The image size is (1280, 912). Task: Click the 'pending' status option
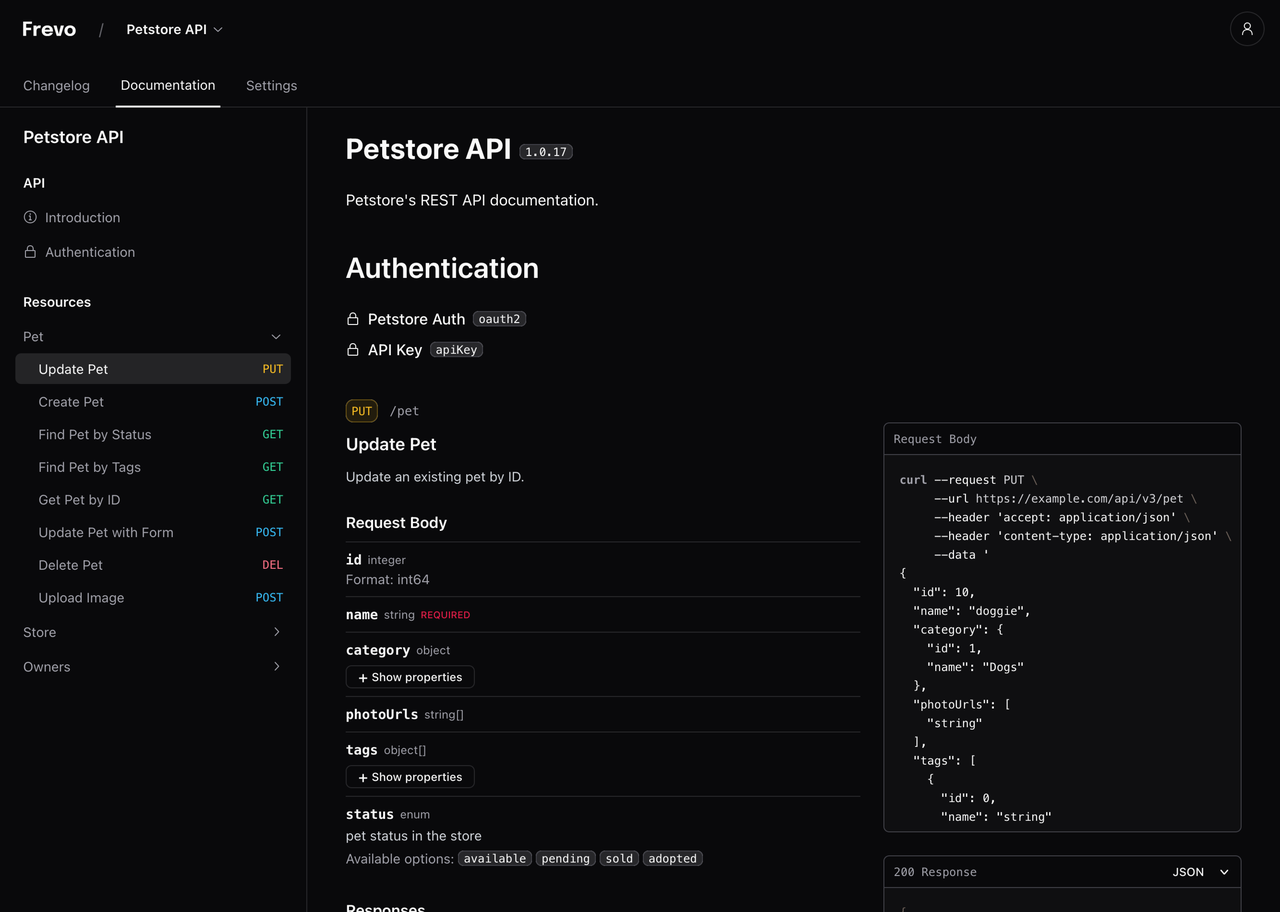pyautogui.click(x=566, y=859)
